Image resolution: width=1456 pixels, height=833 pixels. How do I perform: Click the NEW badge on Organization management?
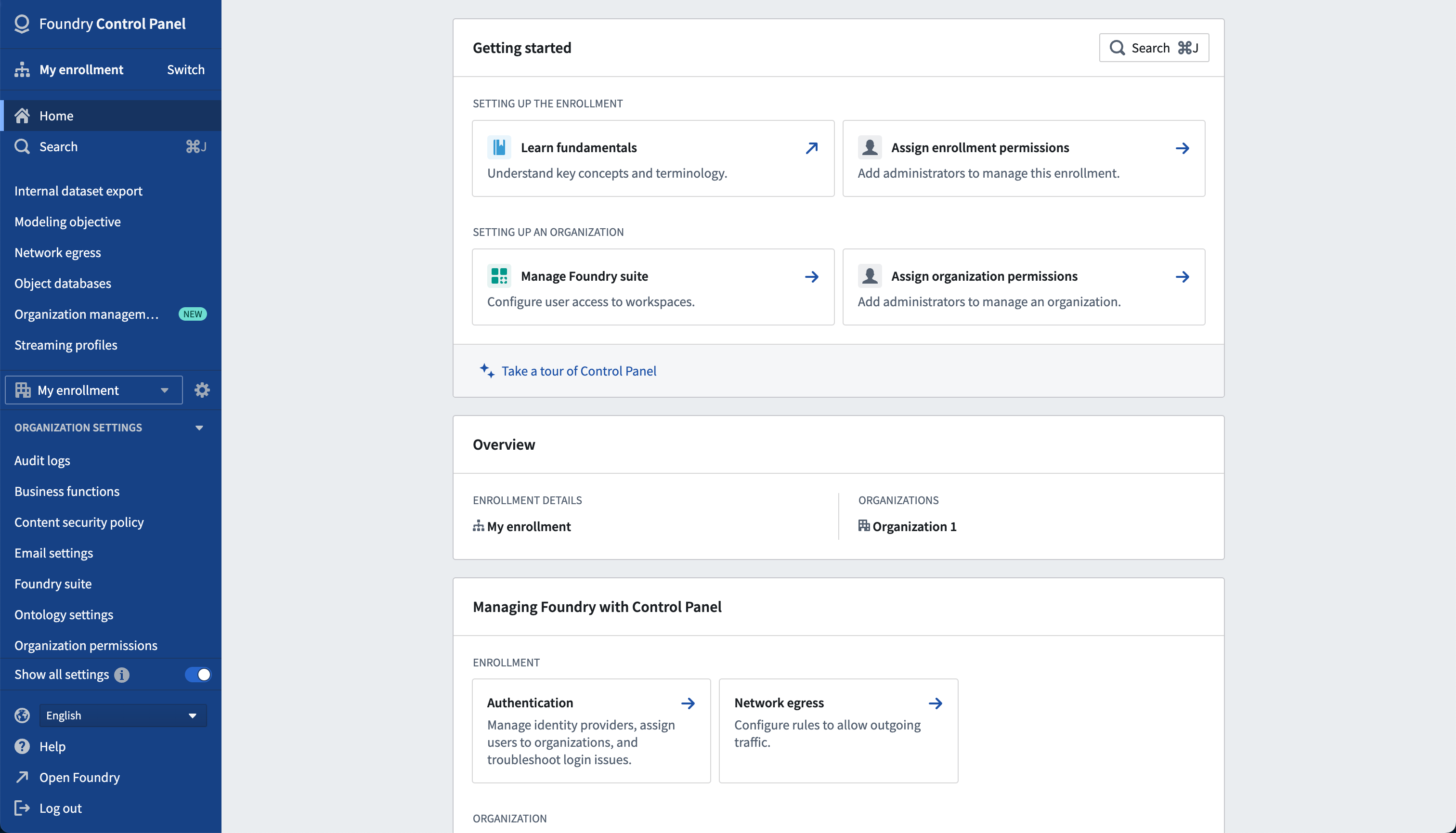pyautogui.click(x=193, y=314)
